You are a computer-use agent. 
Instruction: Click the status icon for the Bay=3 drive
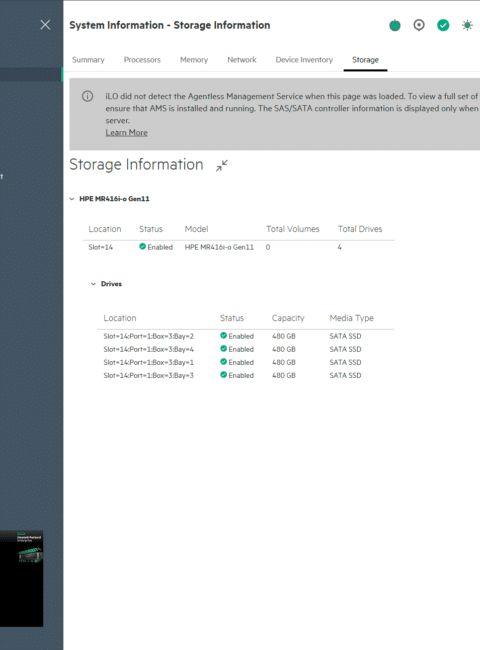[223, 375]
